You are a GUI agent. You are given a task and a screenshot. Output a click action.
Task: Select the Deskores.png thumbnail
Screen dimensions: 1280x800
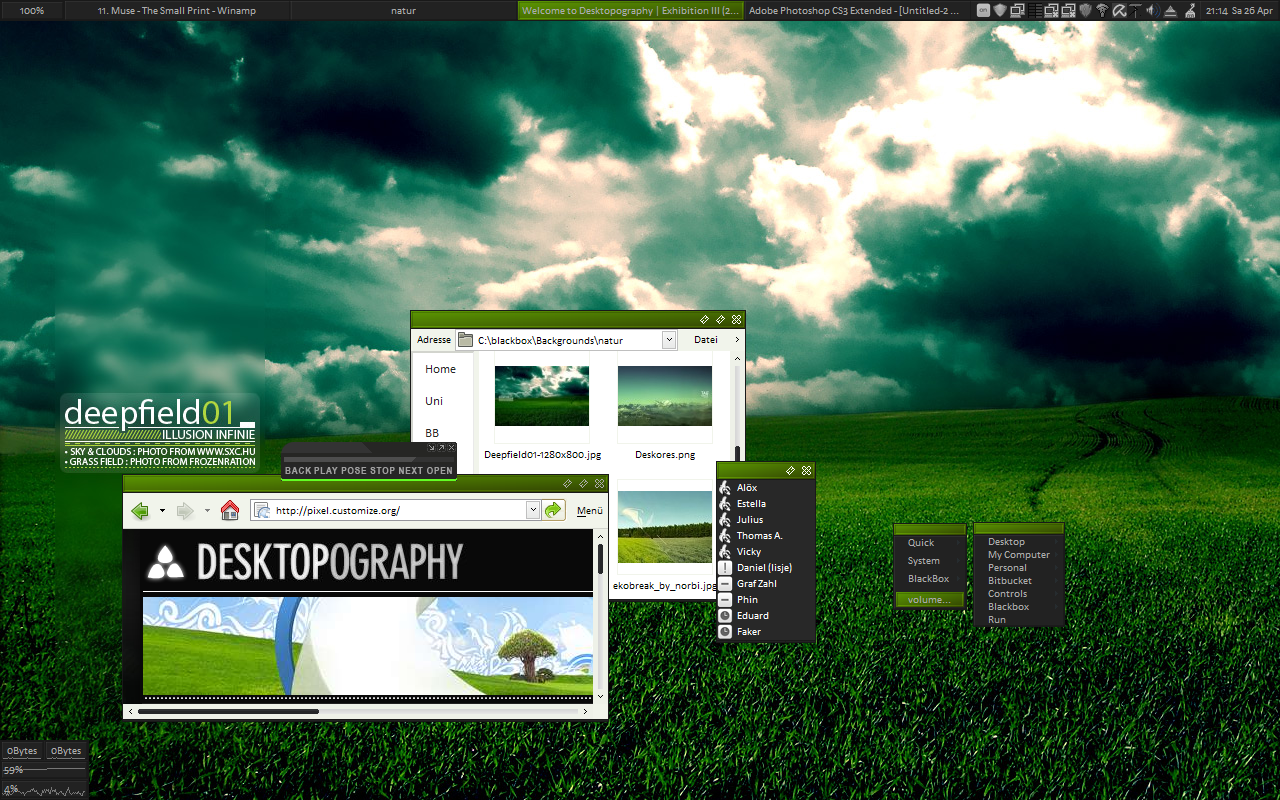tap(665, 396)
